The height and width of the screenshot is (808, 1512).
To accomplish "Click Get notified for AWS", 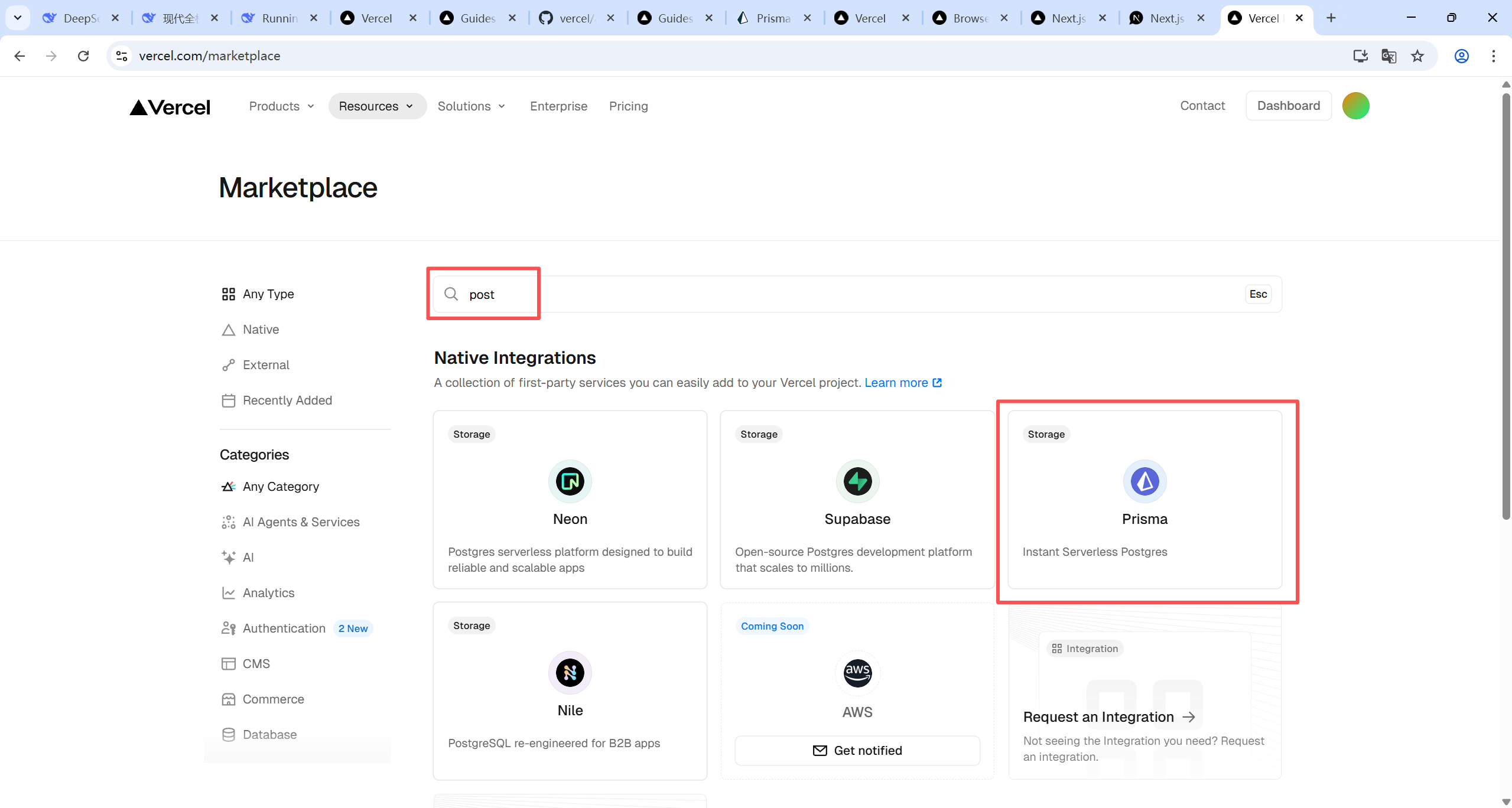I will pyautogui.click(x=857, y=751).
